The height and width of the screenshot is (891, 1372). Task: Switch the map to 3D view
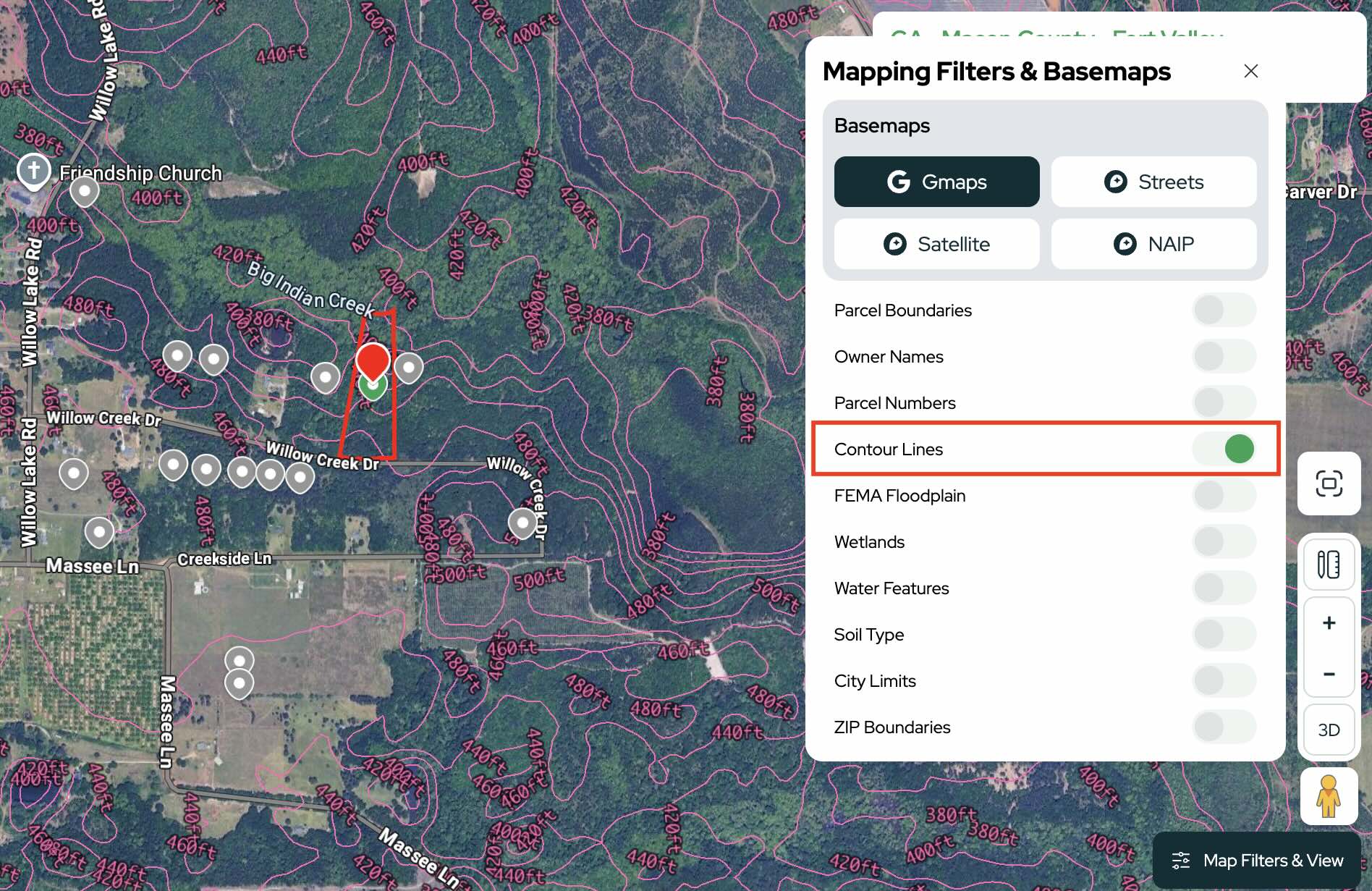tap(1329, 730)
